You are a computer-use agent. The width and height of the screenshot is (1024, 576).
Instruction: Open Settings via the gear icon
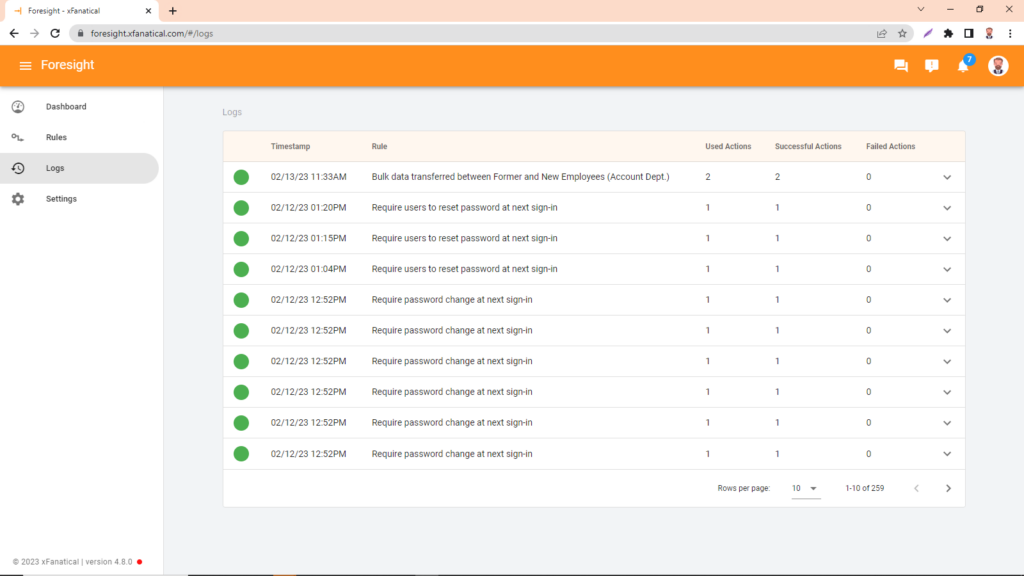(x=19, y=198)
